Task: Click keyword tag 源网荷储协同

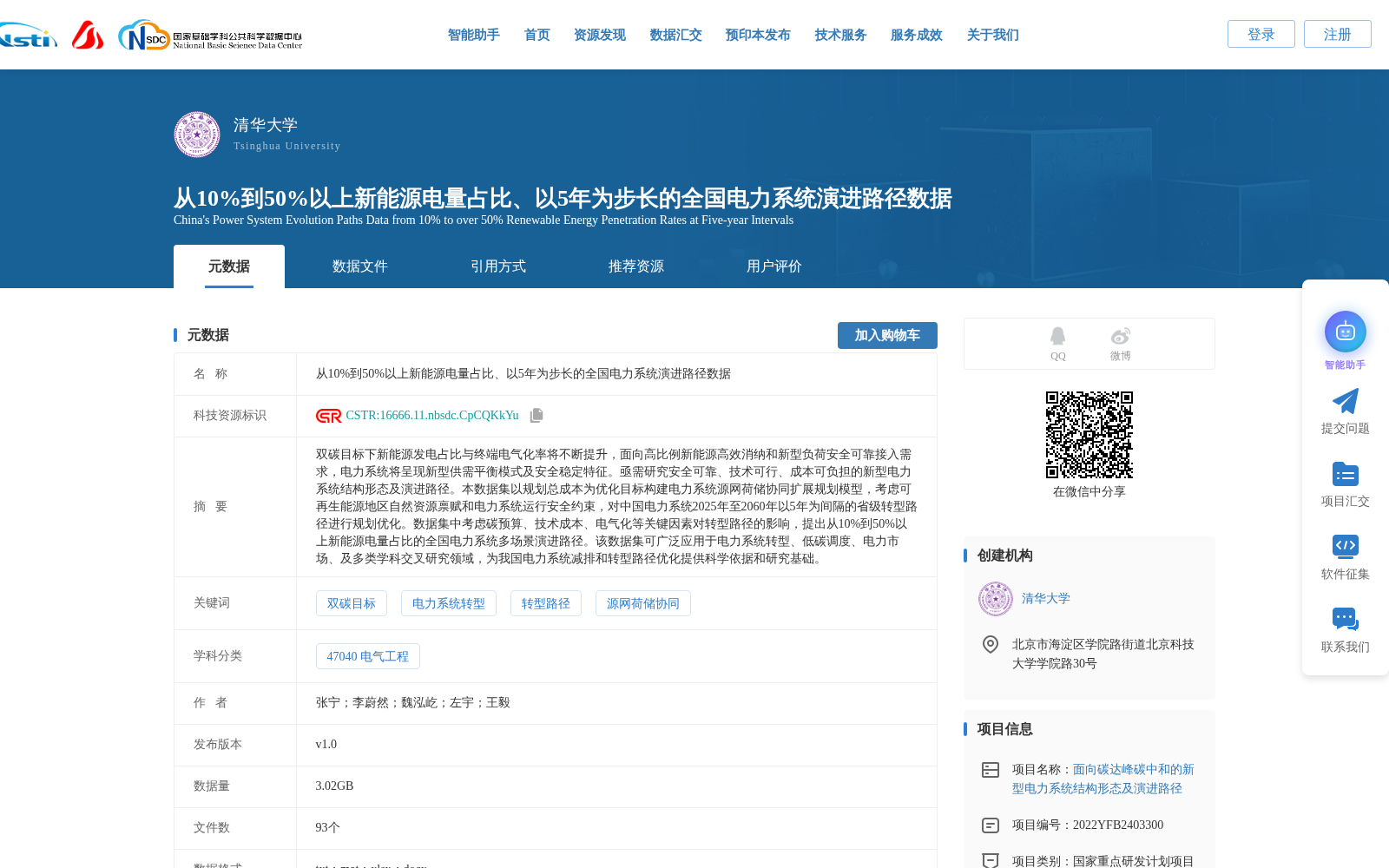Action: (x=642, y=603)
